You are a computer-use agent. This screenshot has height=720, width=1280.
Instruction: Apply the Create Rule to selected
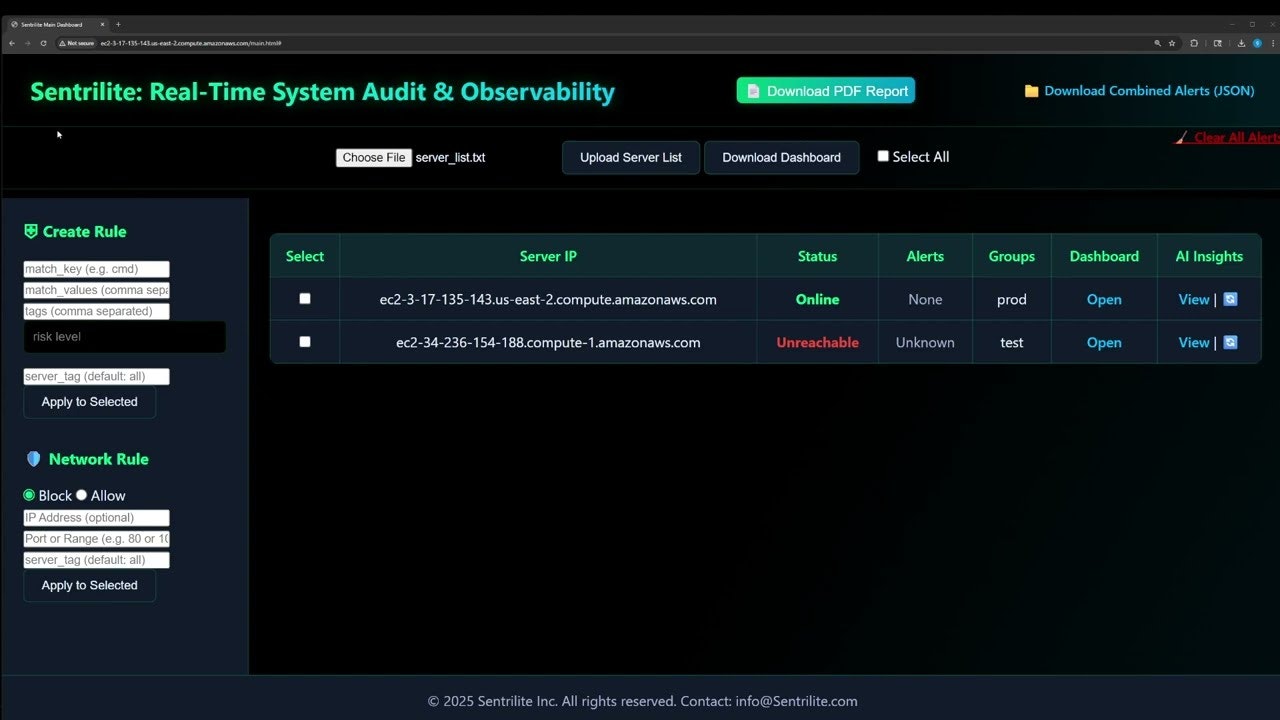tap(90, 402)
